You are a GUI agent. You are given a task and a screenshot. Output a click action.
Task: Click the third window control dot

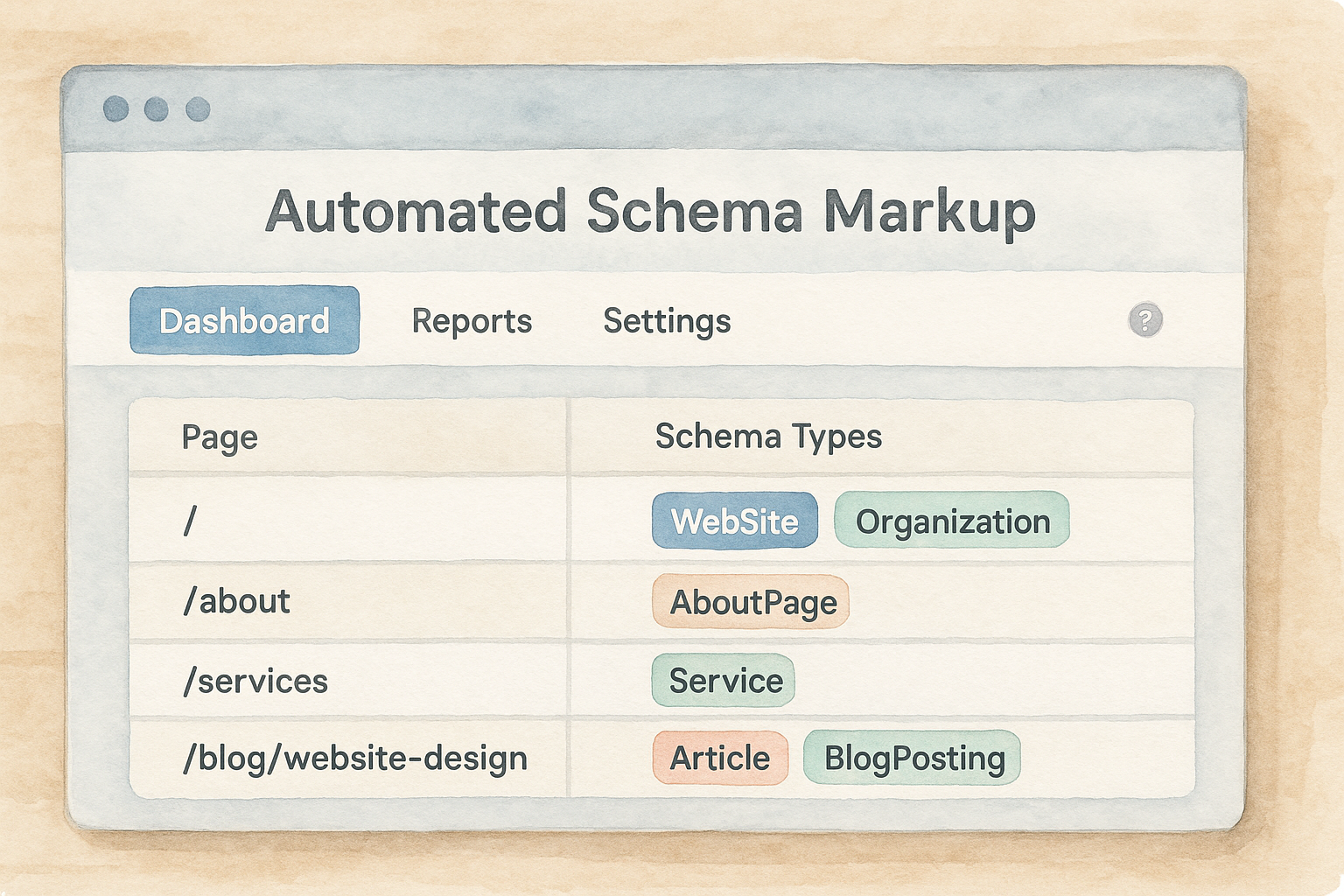click(198, 109)
